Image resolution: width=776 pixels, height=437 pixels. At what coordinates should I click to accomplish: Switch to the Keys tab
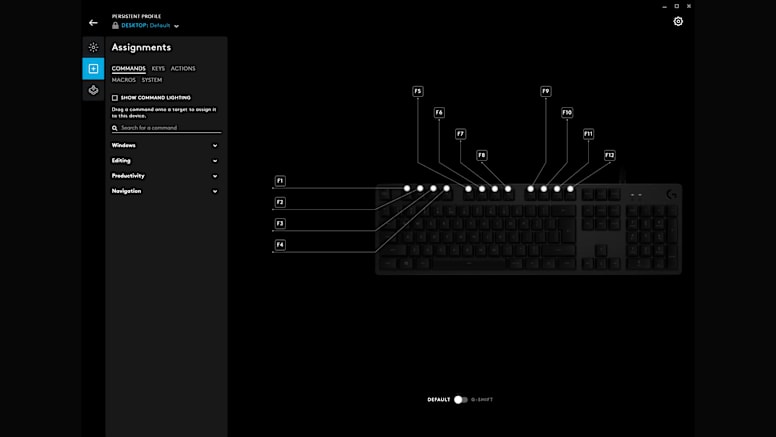(158, 69)
